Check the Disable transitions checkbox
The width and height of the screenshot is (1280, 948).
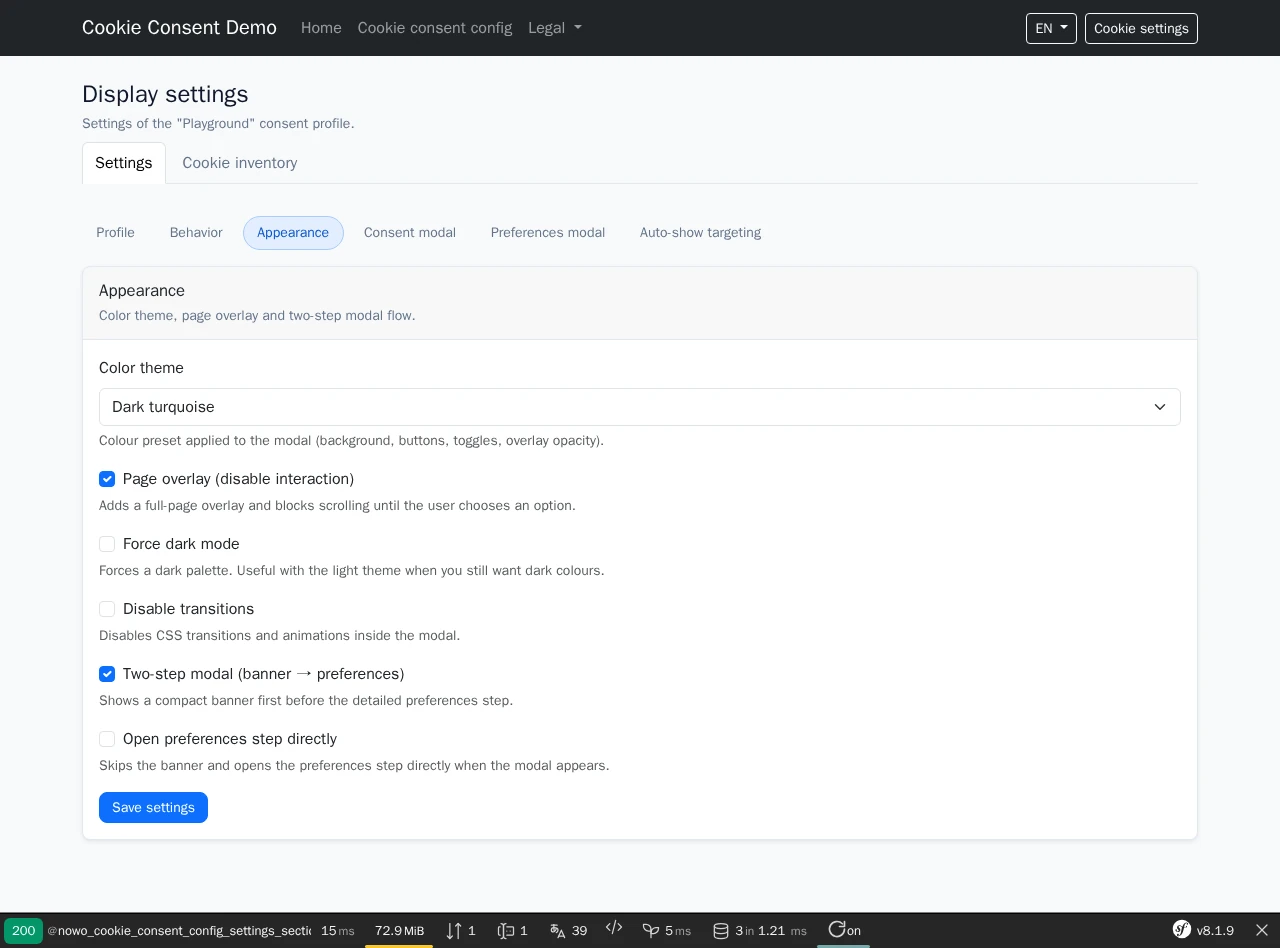click(x=107, y=609)
